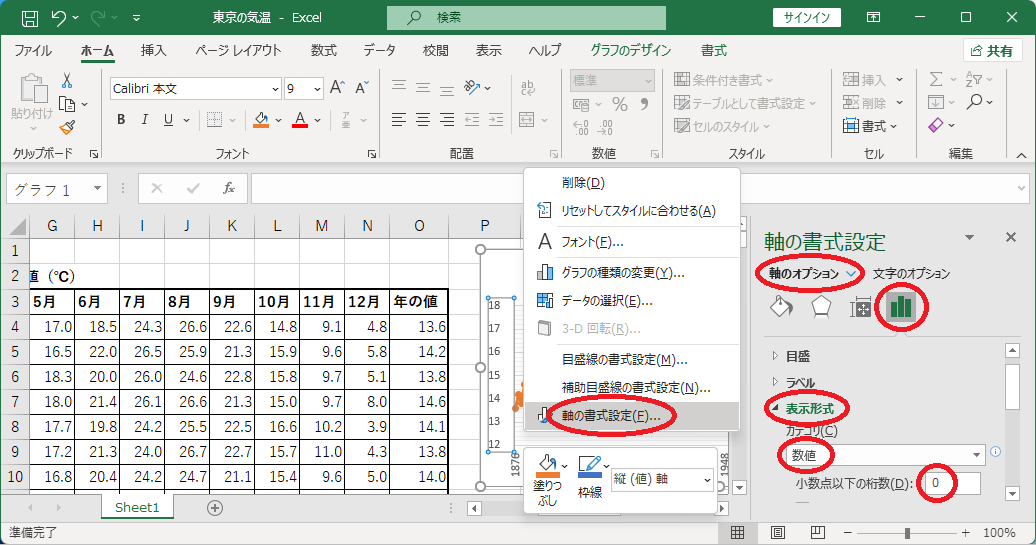Toggle Underline formatting
This screenshot has width=1036, height=545.
[x=168, y=120]
